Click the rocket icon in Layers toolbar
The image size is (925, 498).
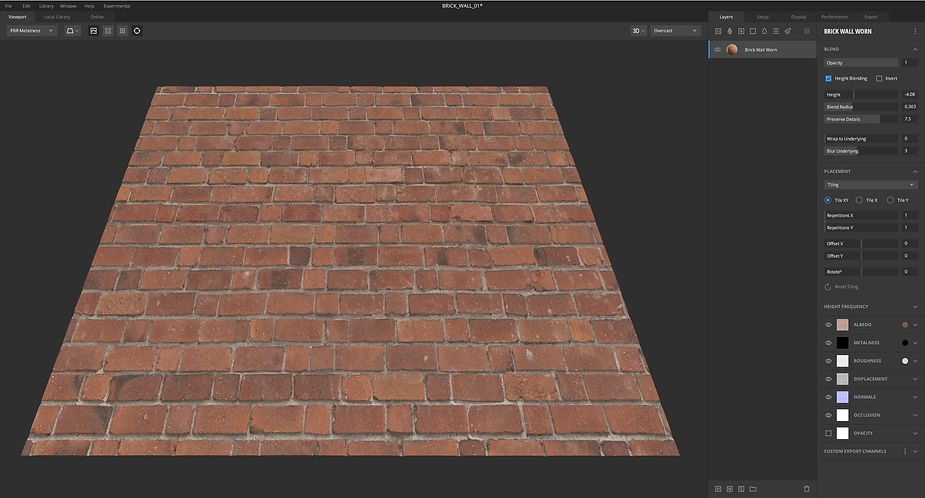tap(788, 31)
